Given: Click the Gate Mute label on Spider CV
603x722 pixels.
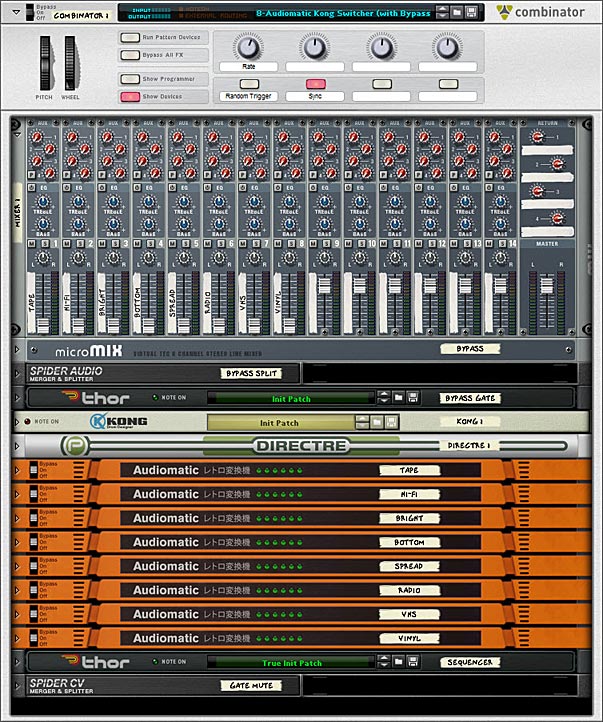Looking at the screenshot, I should [251, 686].
